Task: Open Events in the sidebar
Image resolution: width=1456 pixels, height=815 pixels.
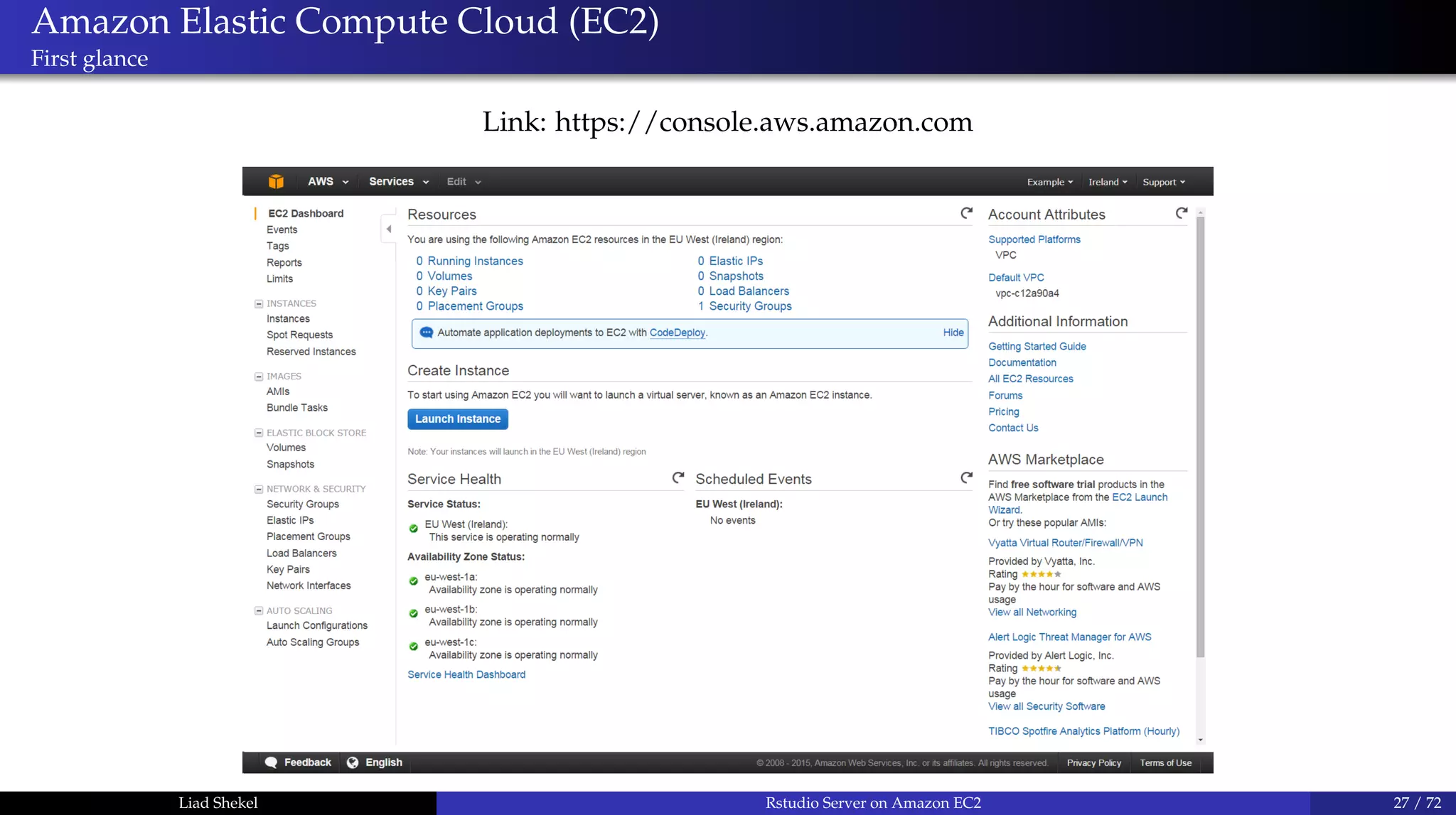Action: pyautogui.click(x=282, y=230)
